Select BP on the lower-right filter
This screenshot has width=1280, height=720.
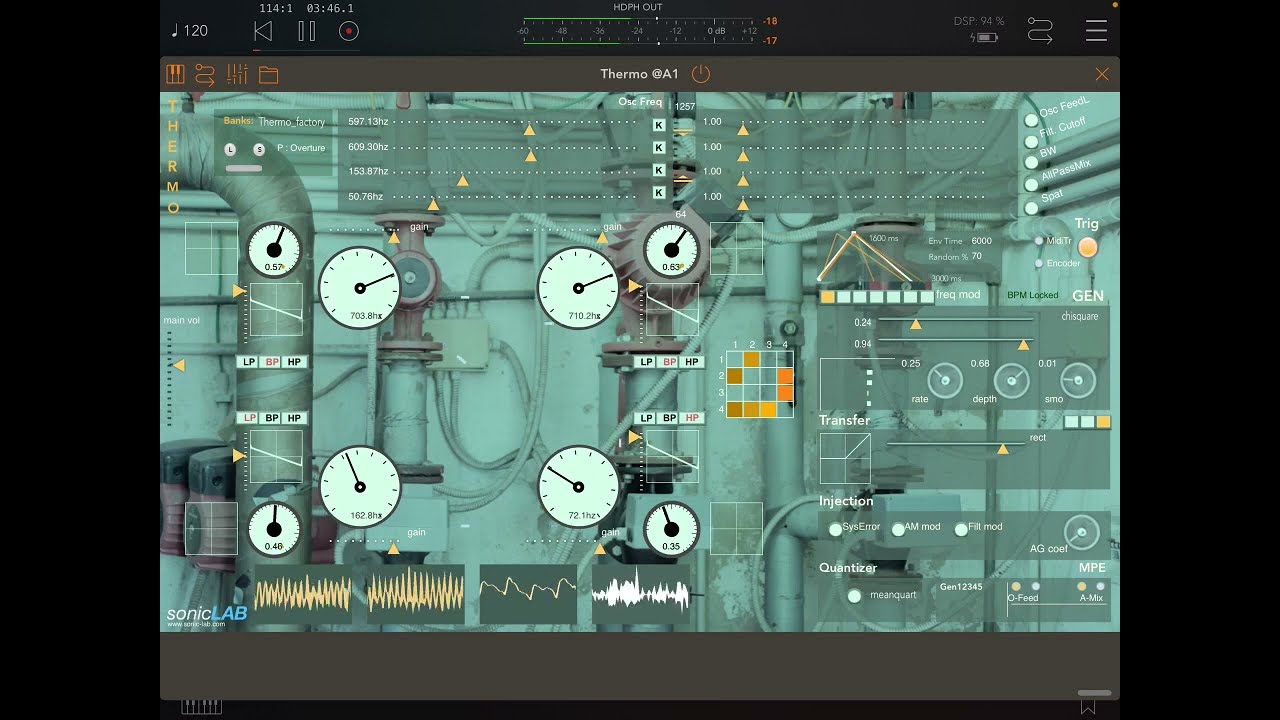click(x=669, y=418)
